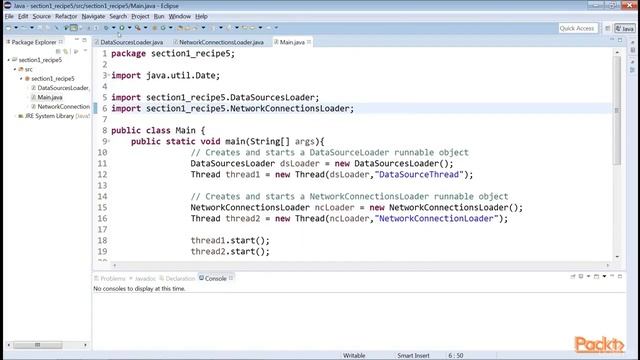Screen dimensions: 640x360
Task: Switch to the Problems tab
Action: click(x=109, y=278)
